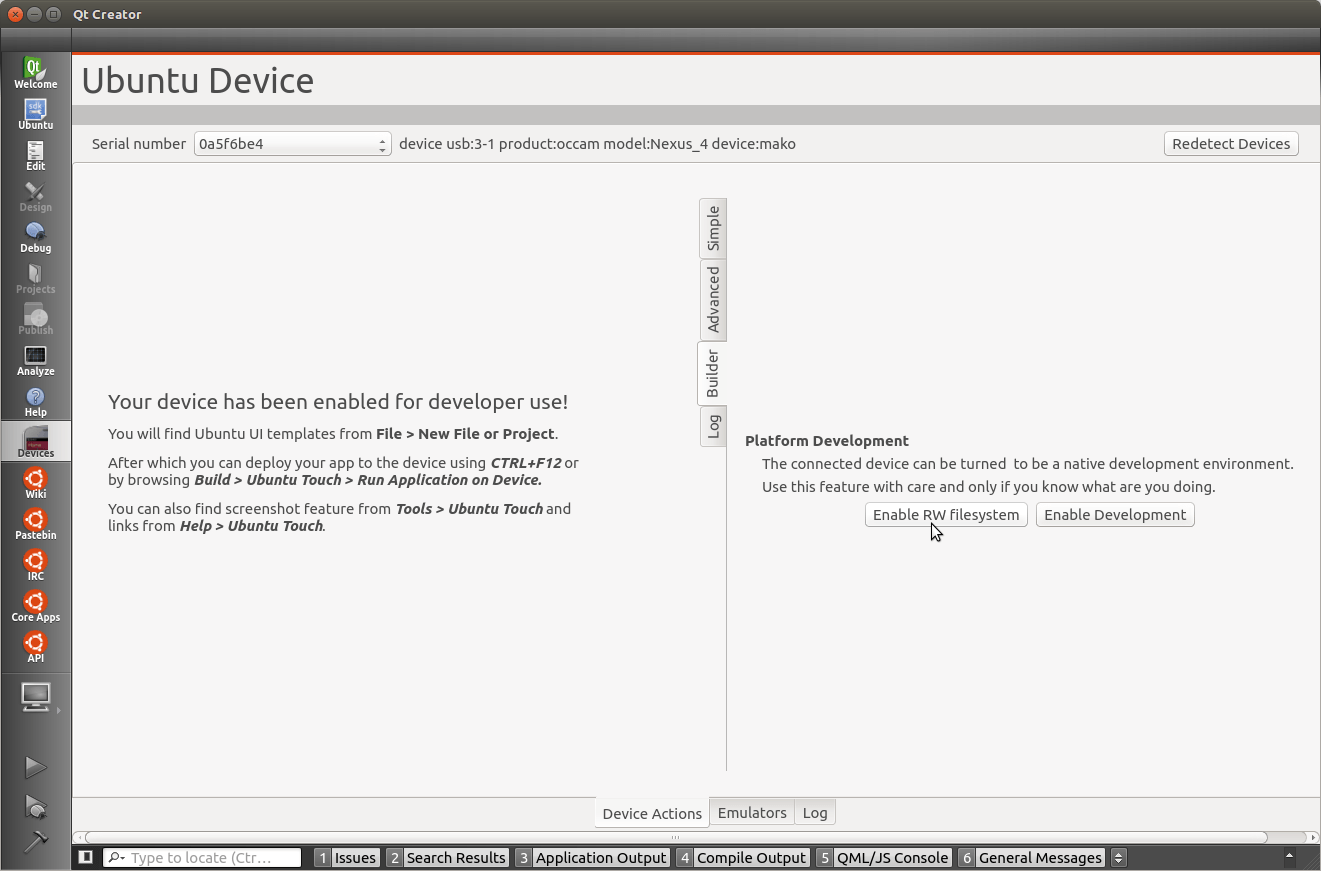Click Enable RW filesystem button
Viewport: 1321px width, 871px height.
coord(946,515)
